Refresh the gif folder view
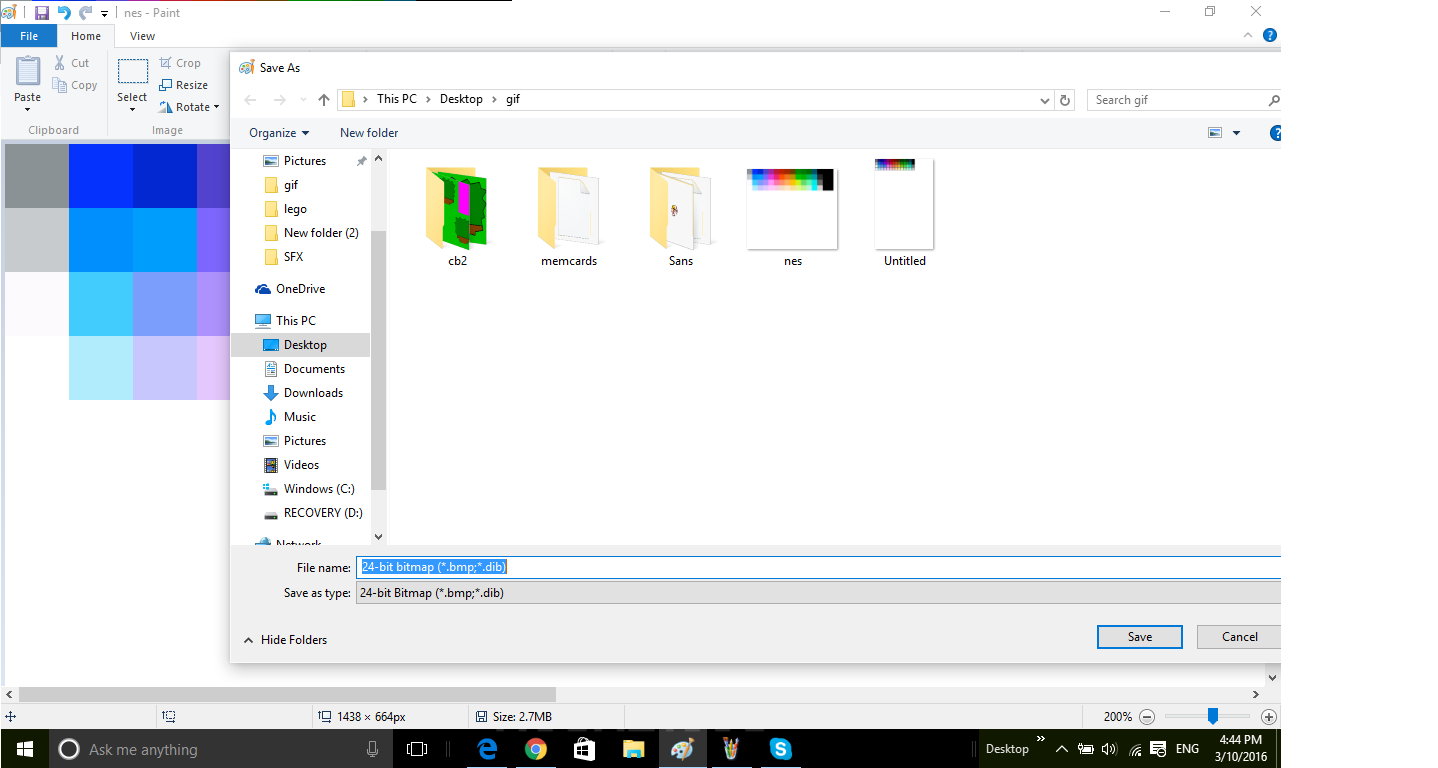Screen dimensions: 1438x768 tap(1065, 100)
